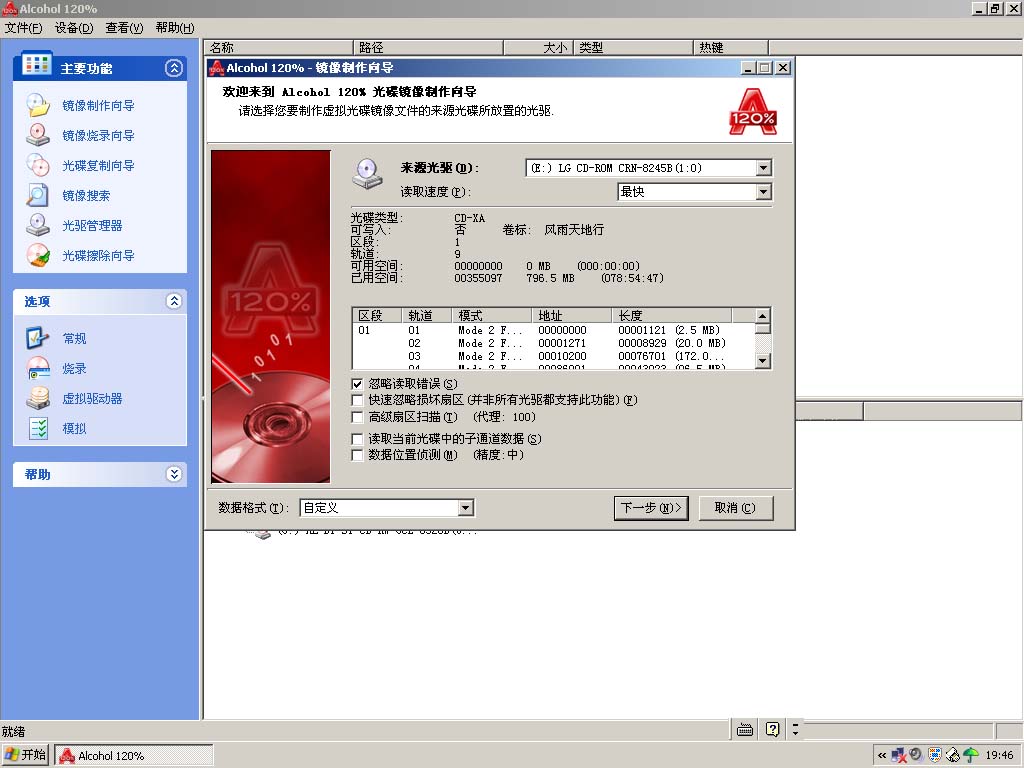This screenshot has width=1024, height=768.
Task: Click the 光碟擦除向导 icon
Action: point(37,255)
